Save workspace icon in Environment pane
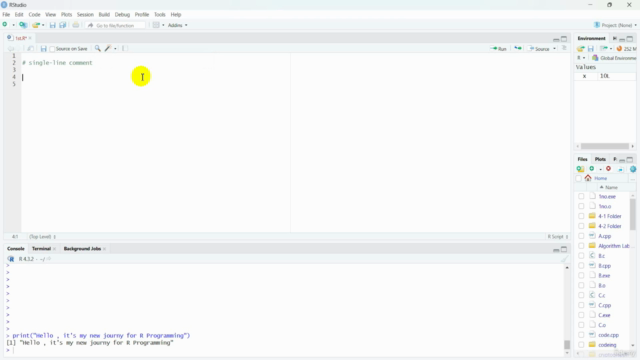This screenshot has width=640, height=360. 591,49
